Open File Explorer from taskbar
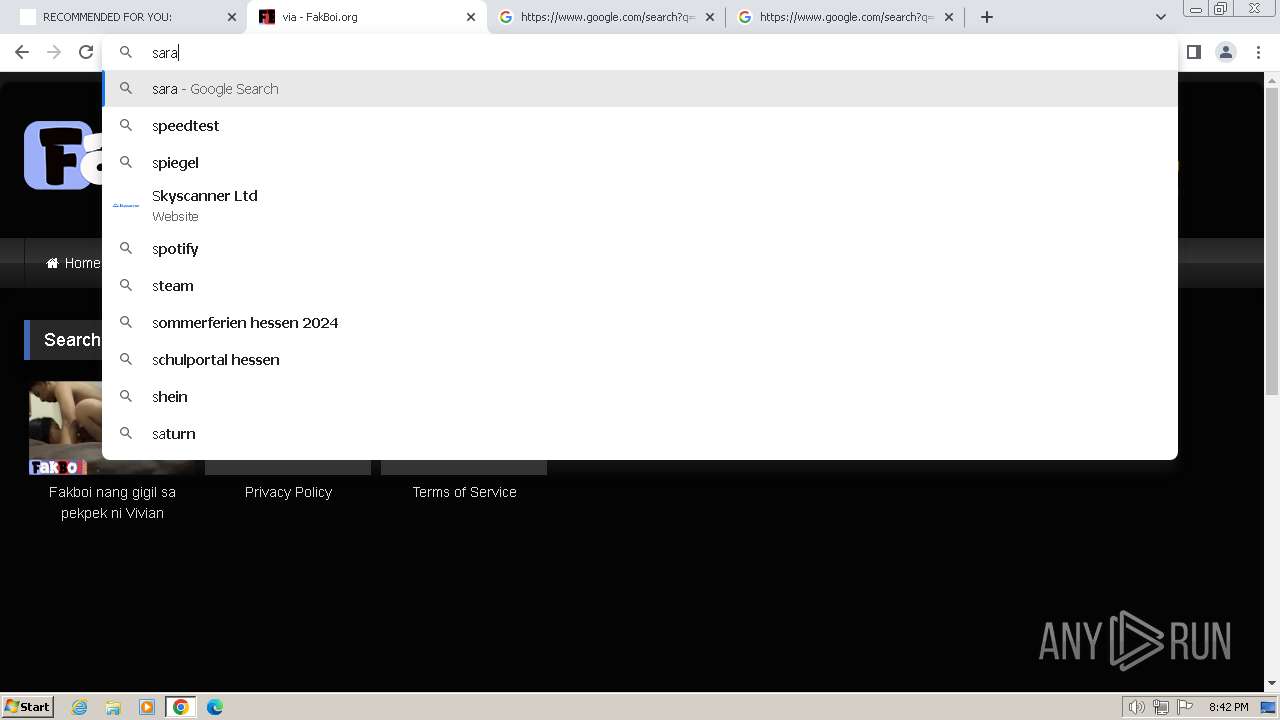Viewport: 1280px width, 720px height. pyautogui.click(x=113, y=707)
